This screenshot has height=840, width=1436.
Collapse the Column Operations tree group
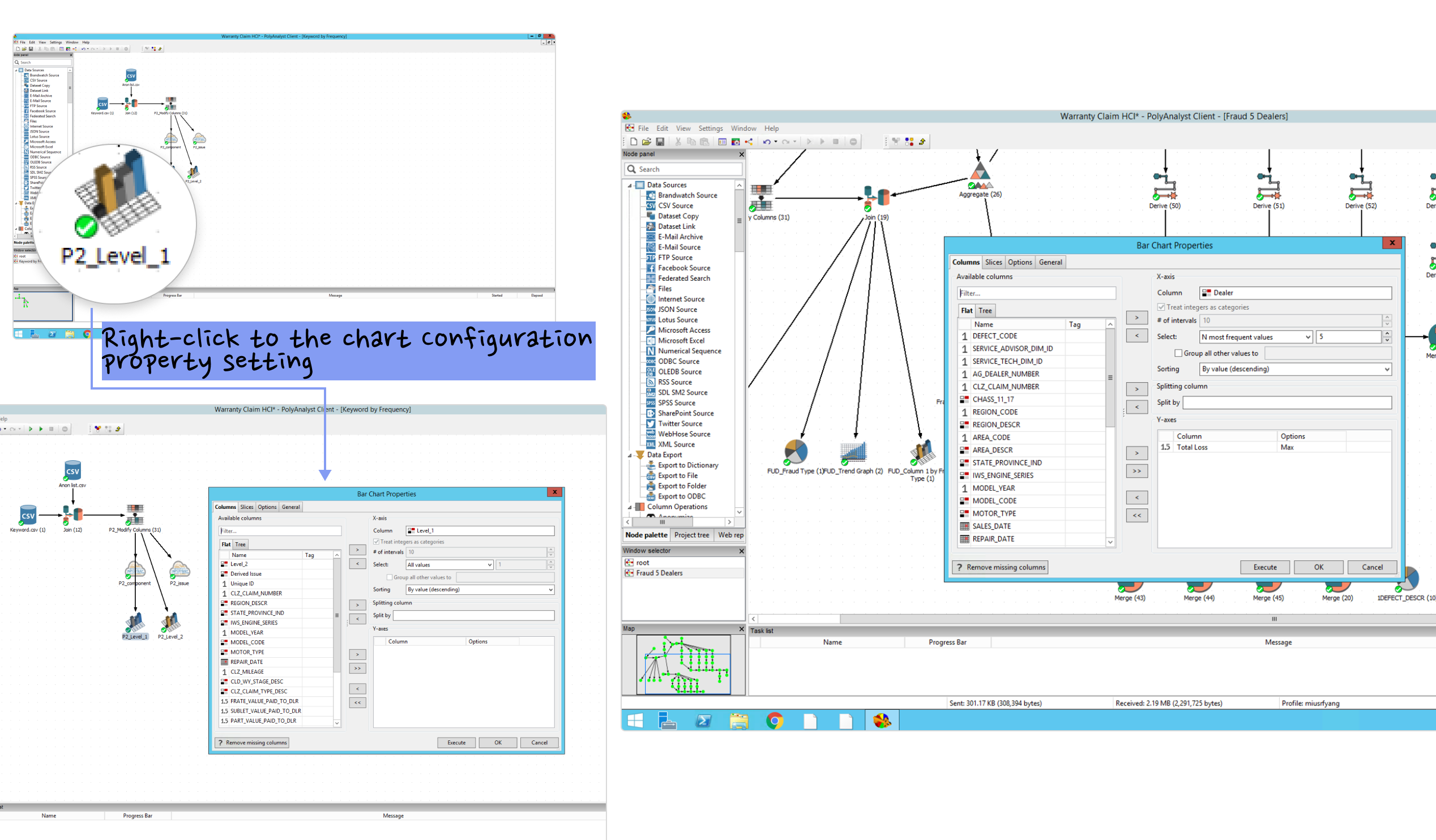pyautogui.click(x=630, y=507)
